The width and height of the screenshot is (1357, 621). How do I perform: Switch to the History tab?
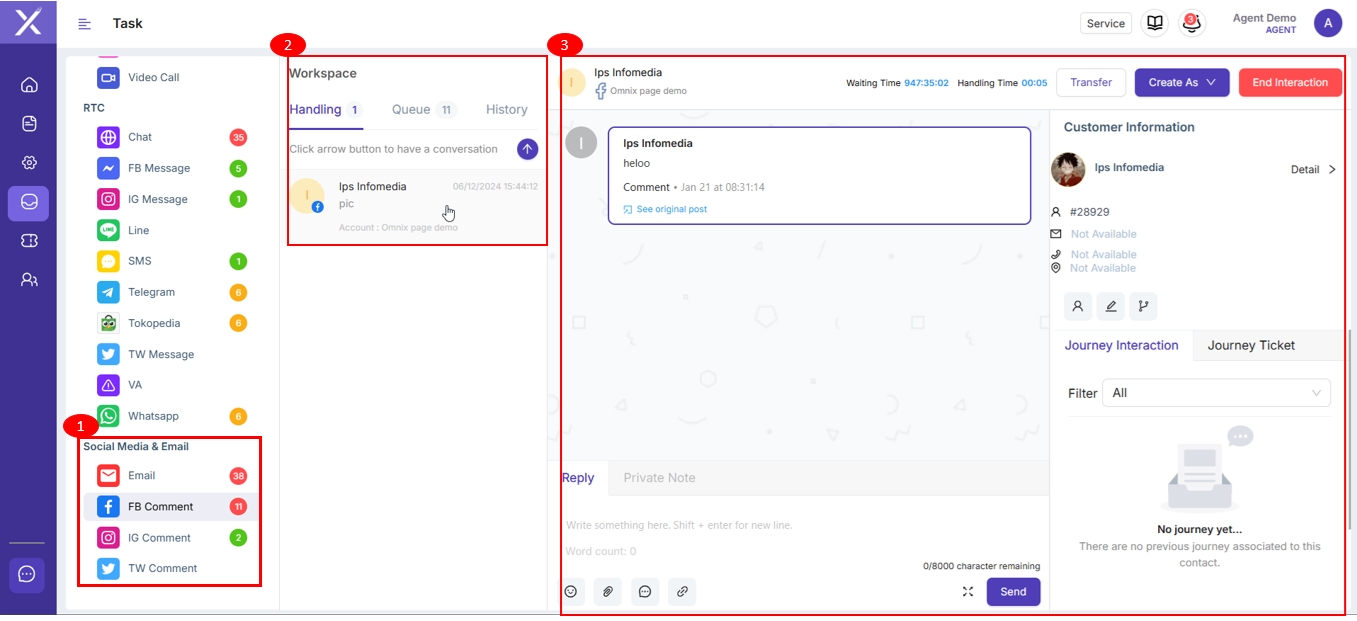point(506,110)
